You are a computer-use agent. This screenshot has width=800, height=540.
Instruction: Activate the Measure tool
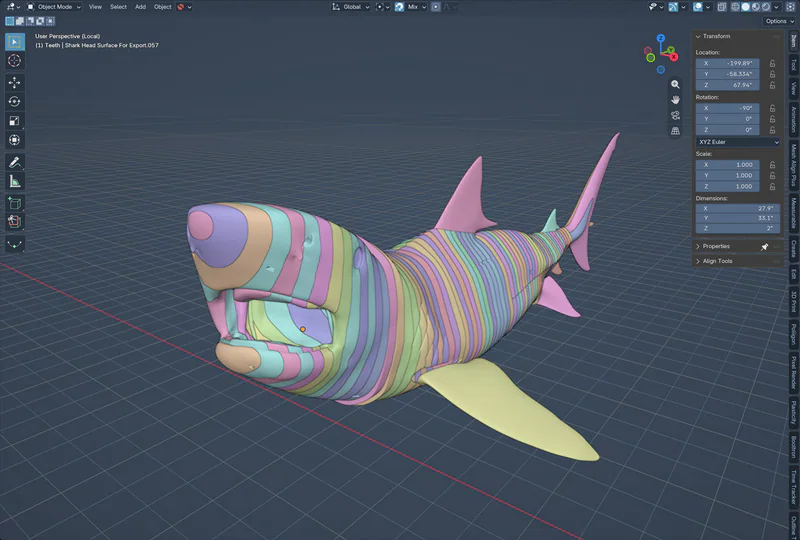[14, 182]
